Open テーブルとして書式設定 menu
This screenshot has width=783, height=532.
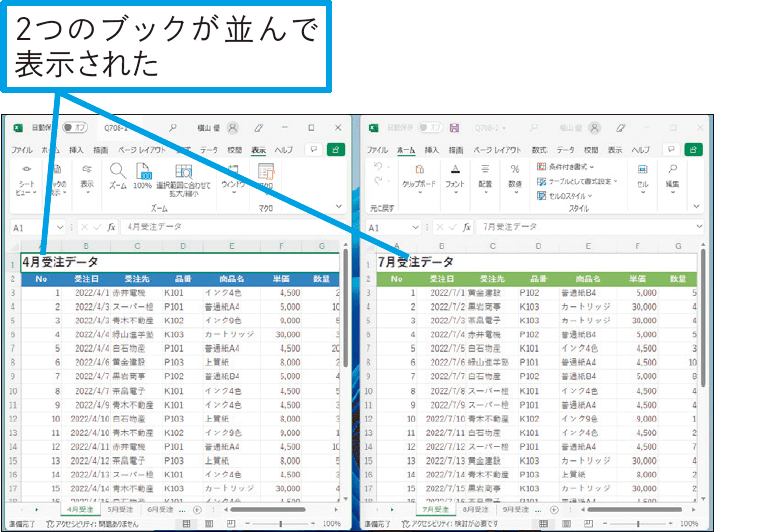[577, 181]
